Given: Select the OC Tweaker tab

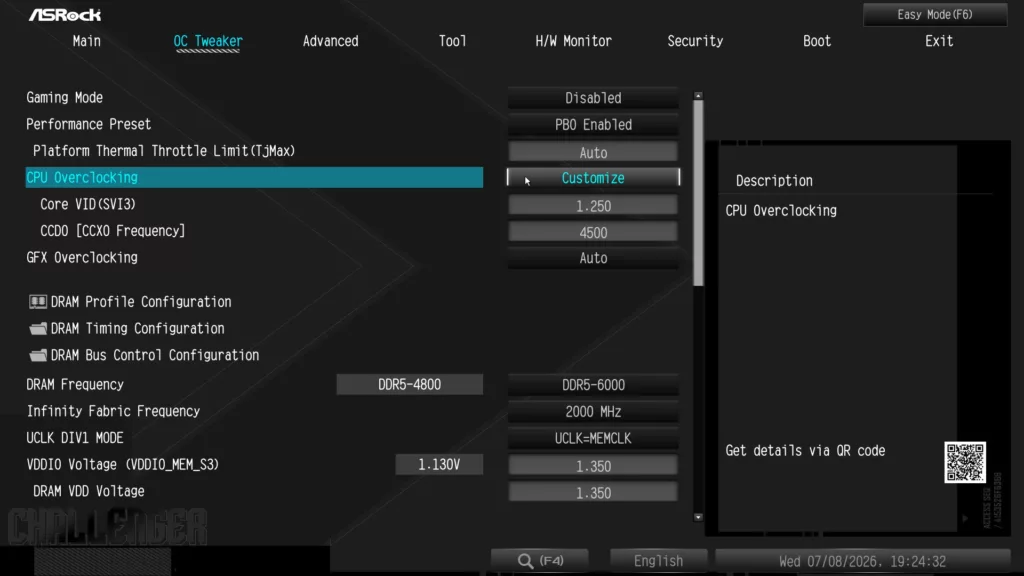Looking at the screenshot, I should (208, 41).
